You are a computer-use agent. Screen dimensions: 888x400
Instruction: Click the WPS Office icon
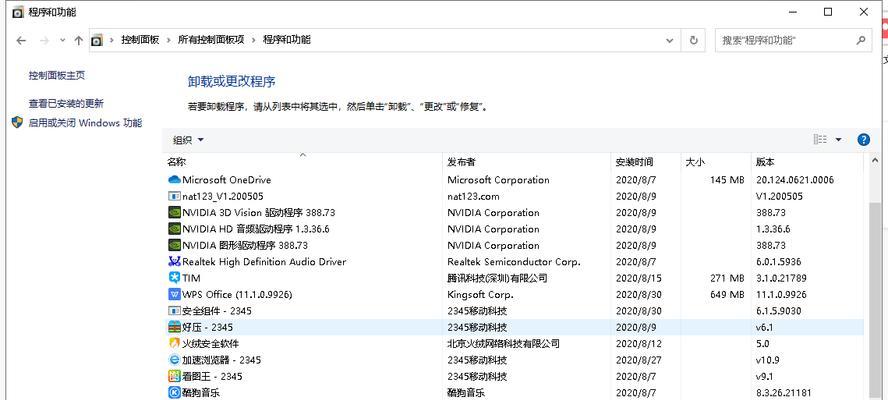(174, 295)
